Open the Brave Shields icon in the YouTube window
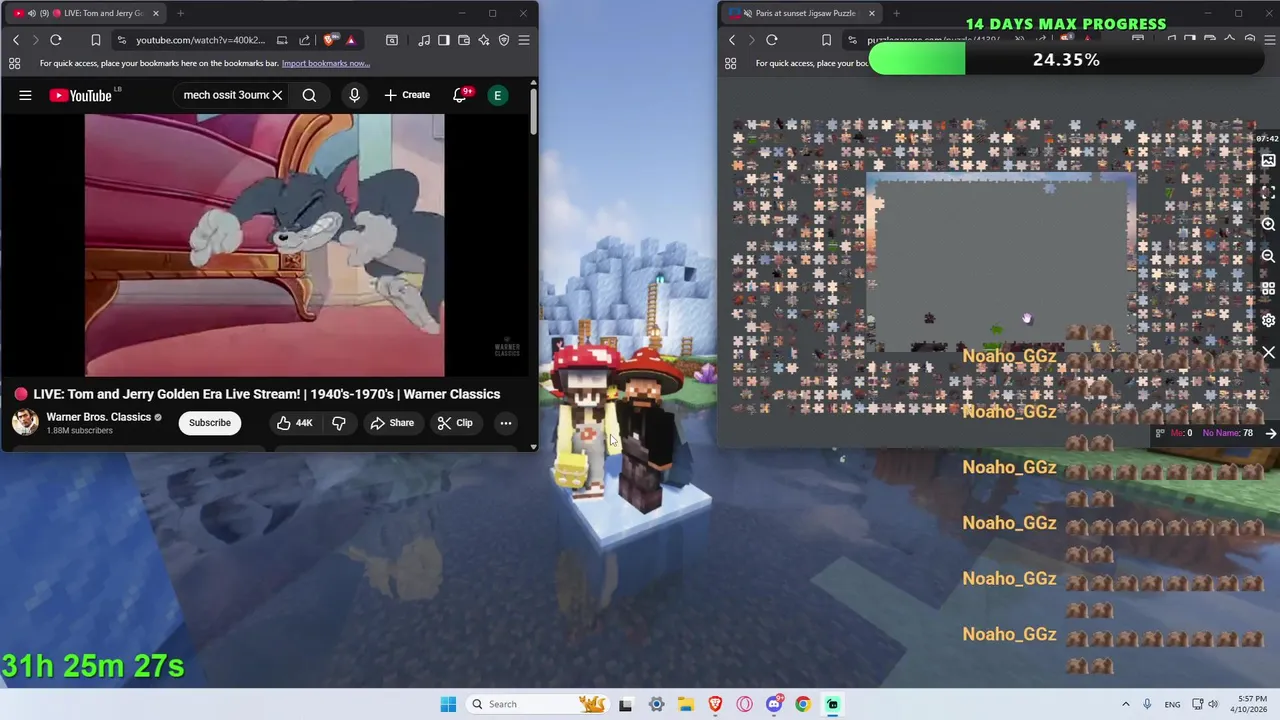 click(329, 40)
